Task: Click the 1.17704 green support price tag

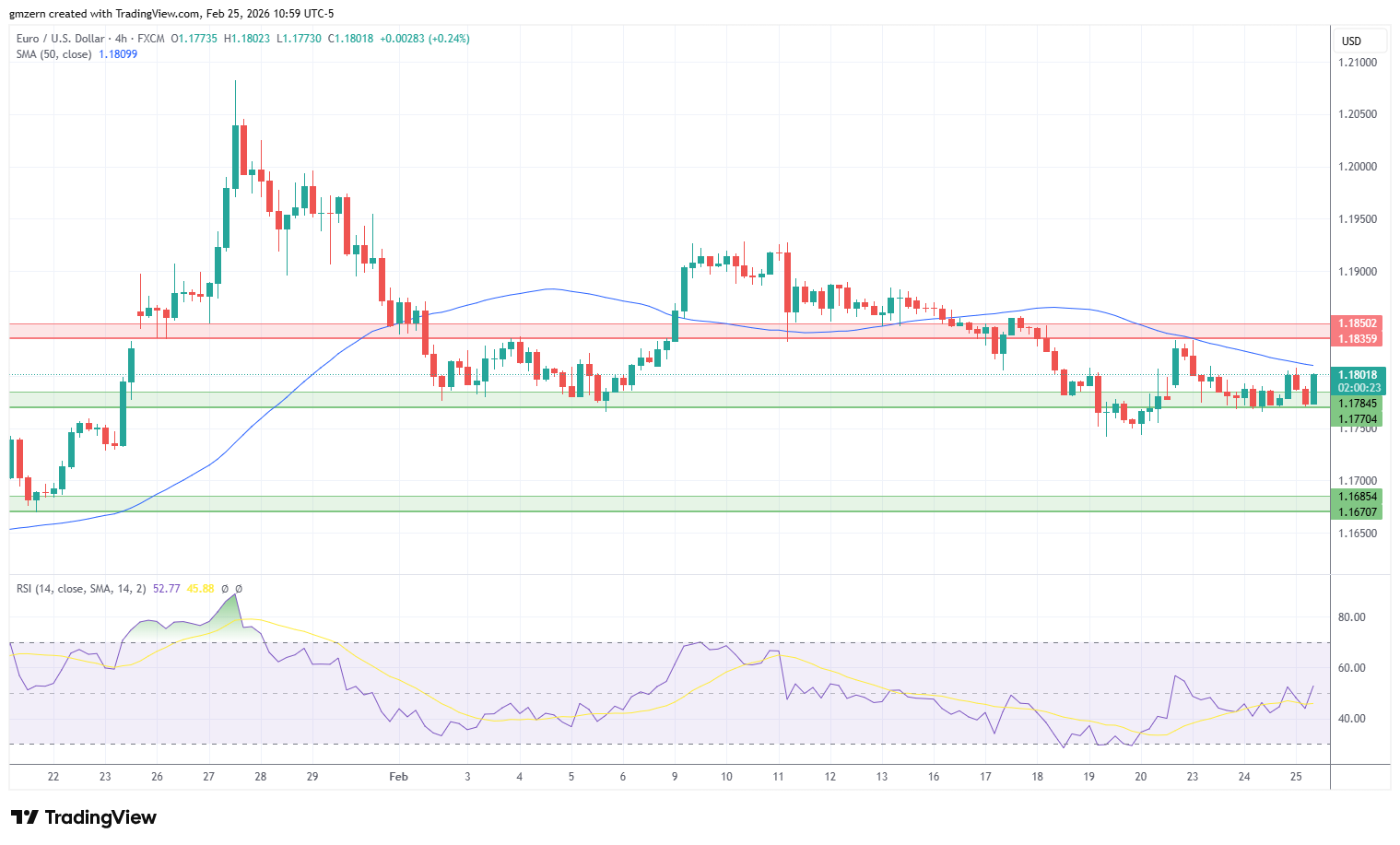Action: 1359,419
